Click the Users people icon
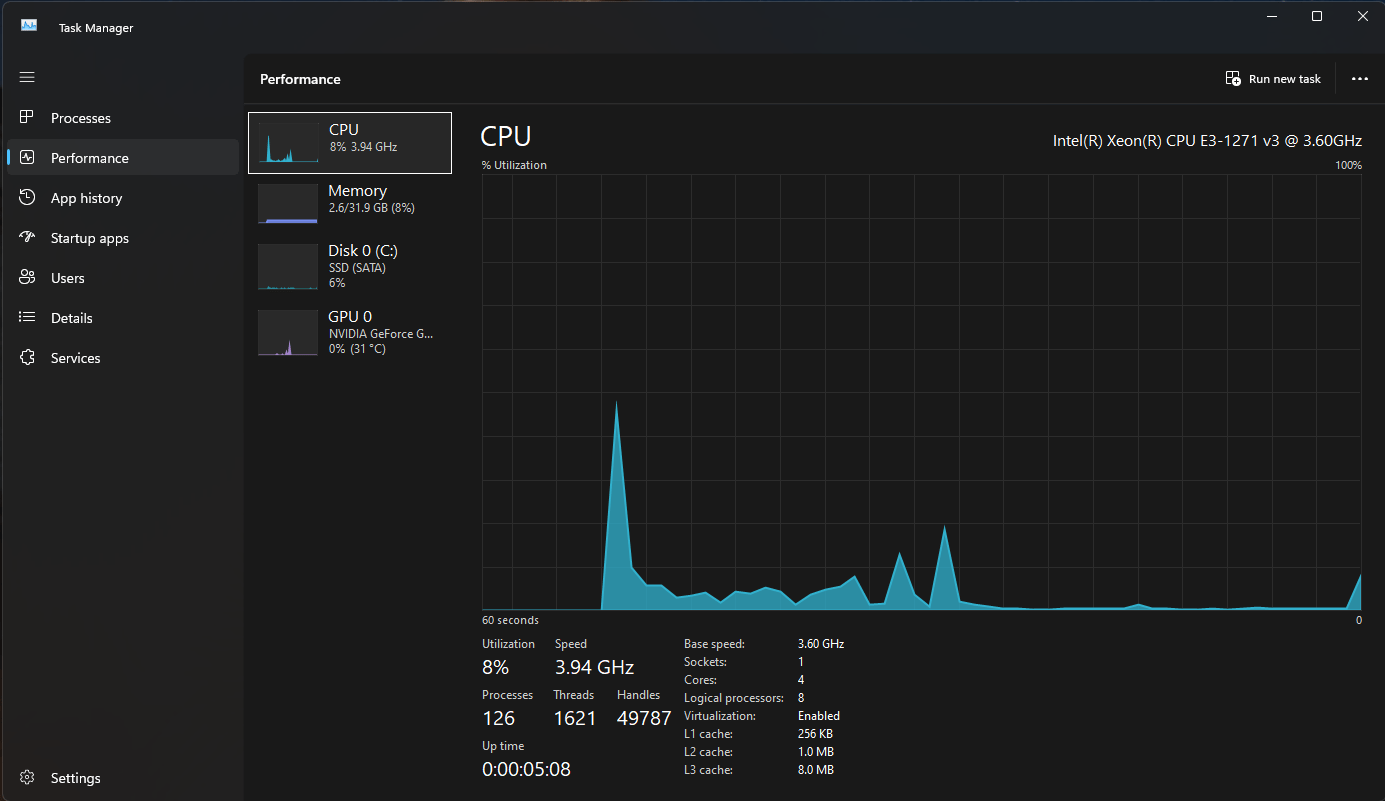Screen dimensions: 1385x801 [x=28, y=278]
